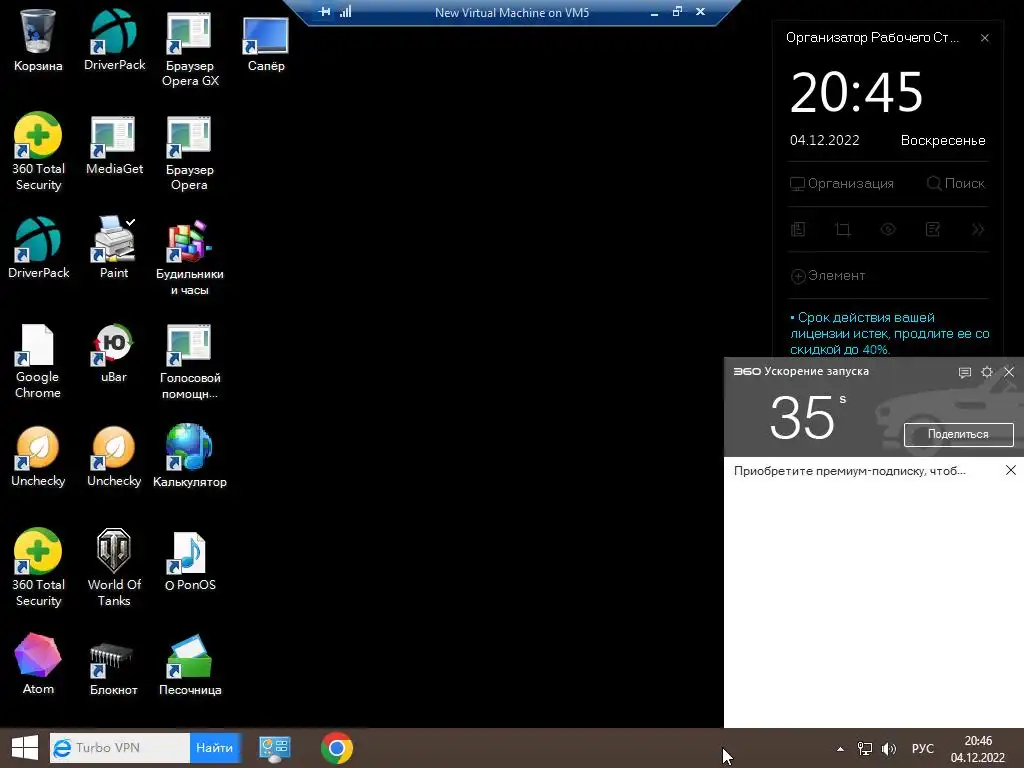The image size is (1024, 768).
Task: Open the volume speaker tray icon
Action: (888, 749)
